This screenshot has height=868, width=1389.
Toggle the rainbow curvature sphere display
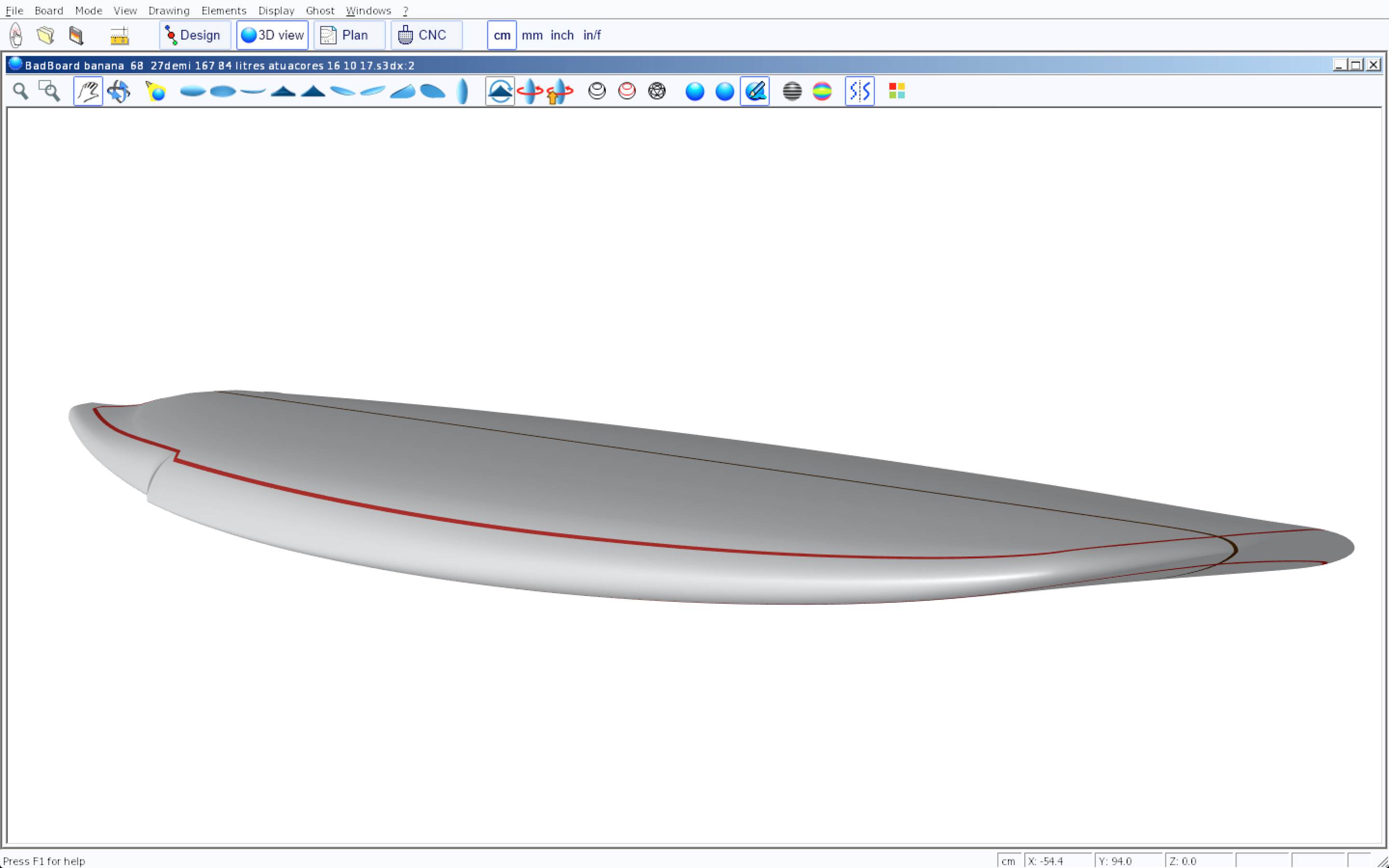[x=822, y=91]
